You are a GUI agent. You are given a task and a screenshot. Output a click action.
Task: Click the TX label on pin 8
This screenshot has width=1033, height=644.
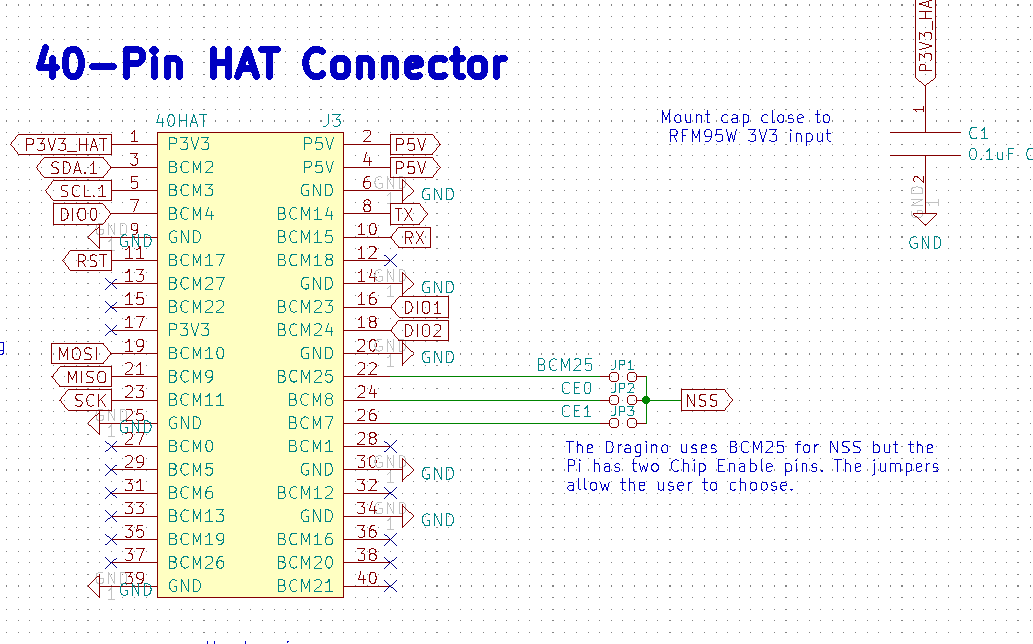(x=406, y=214)
